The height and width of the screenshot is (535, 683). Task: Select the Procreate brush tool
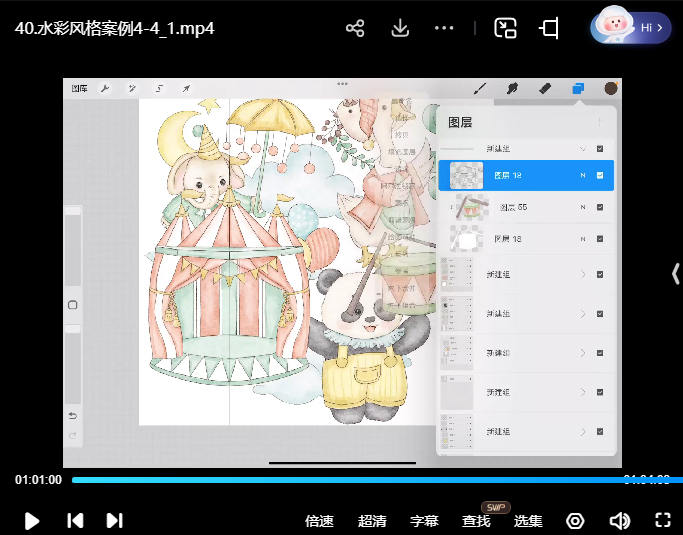[x=479, y=89]
